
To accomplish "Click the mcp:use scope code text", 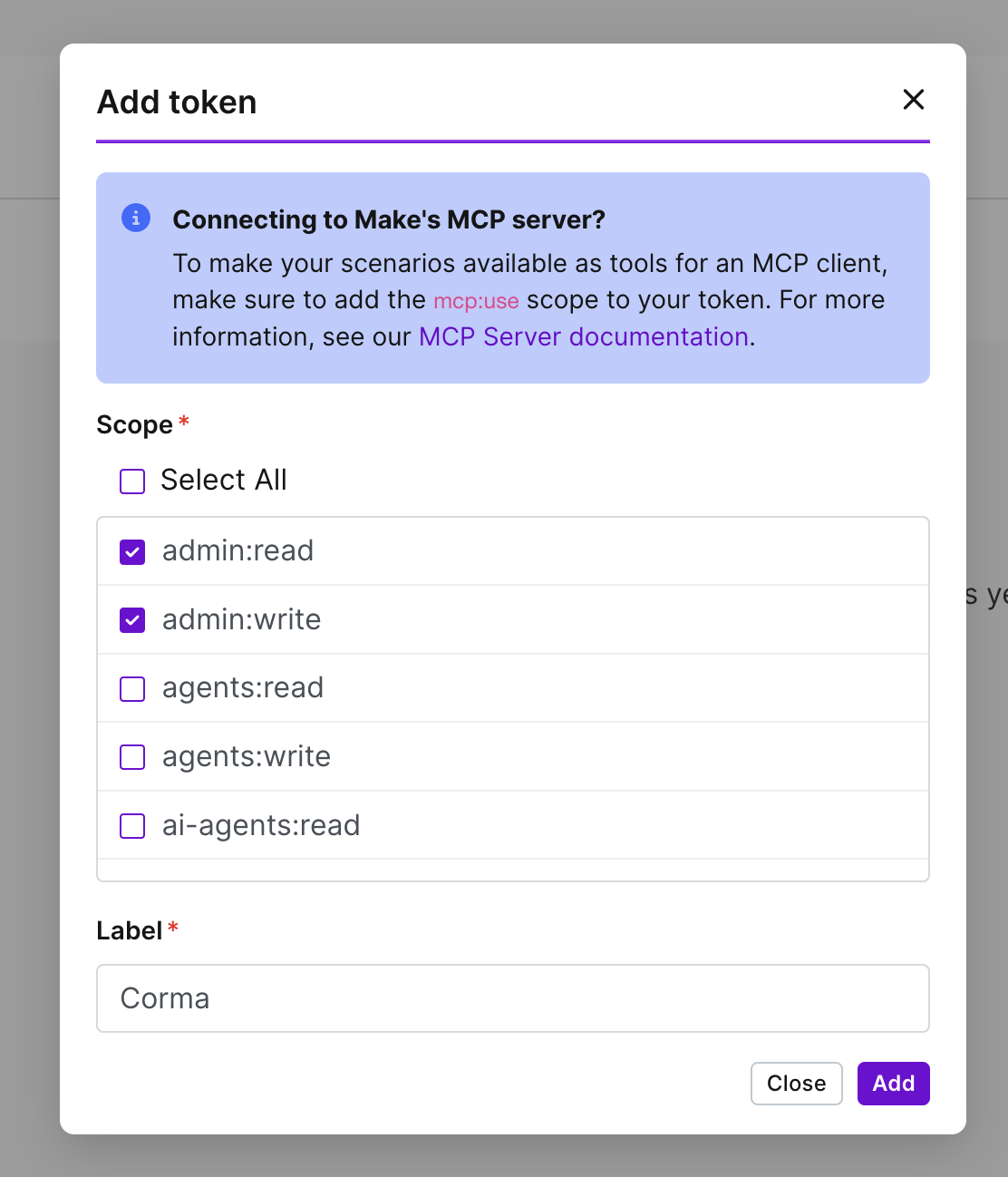I will click(476, 301).
